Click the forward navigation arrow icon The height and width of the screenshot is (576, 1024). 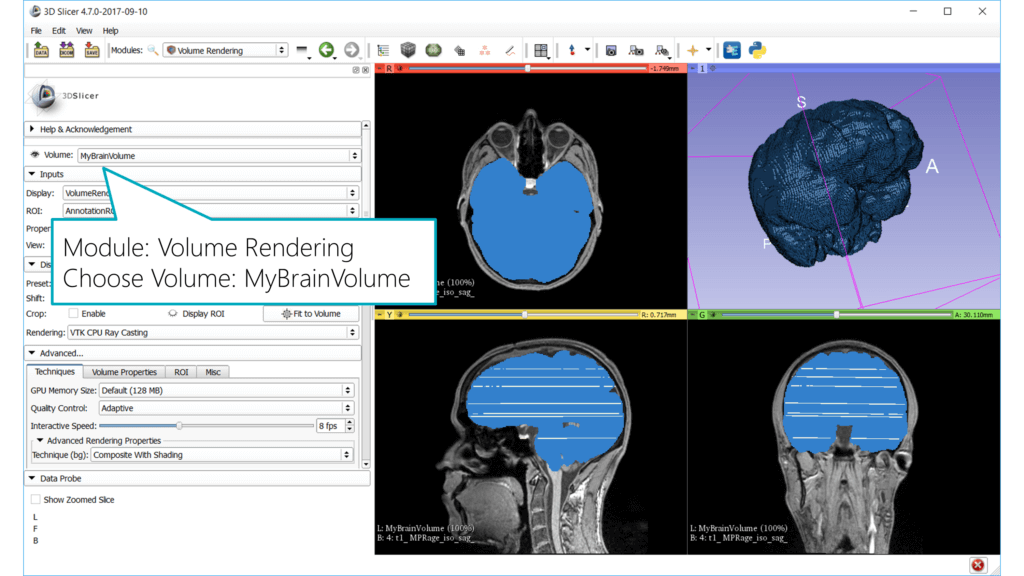[x=352, y=49]
